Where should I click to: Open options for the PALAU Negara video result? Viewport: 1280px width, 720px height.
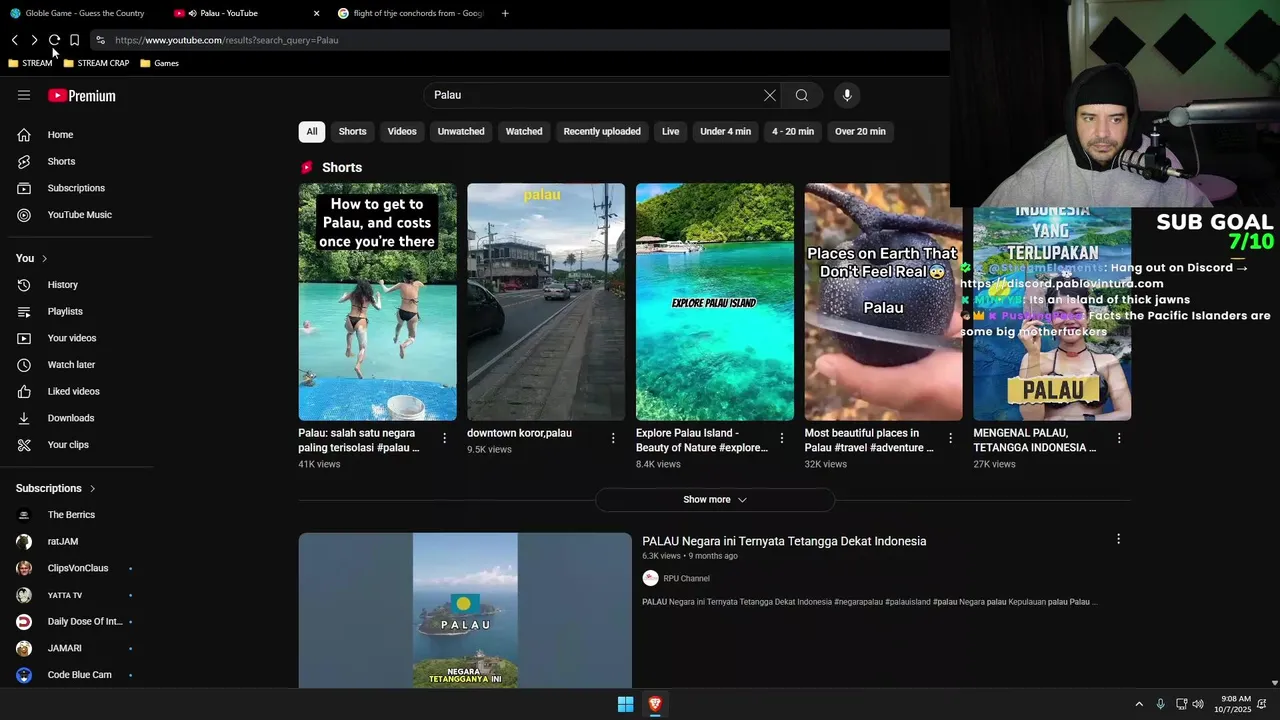pyautogui.click(x=1118, y=539)
